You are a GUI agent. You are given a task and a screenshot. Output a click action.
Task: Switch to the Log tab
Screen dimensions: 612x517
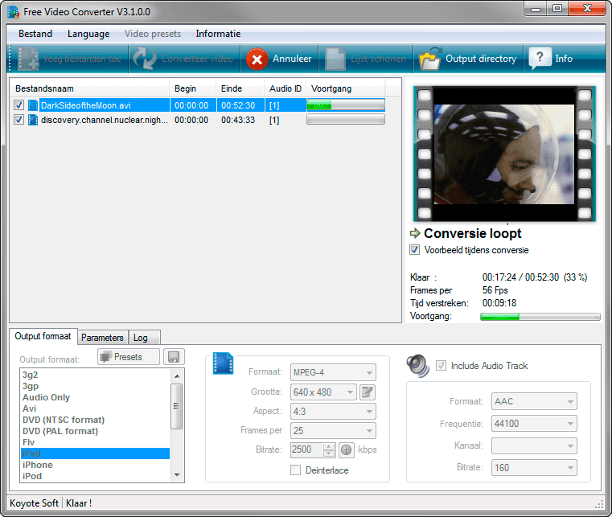tap(144, 338)
